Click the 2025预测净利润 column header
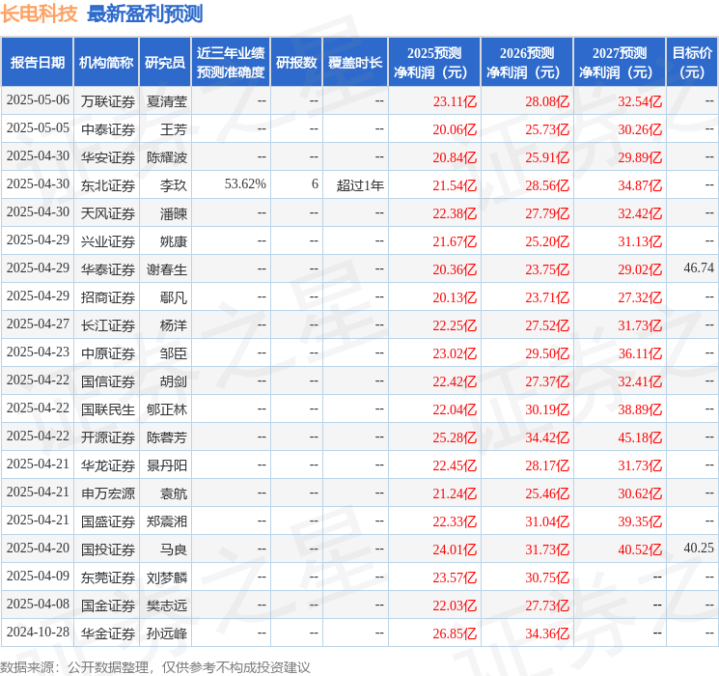The image size is (719, 676). coord(434,62)
